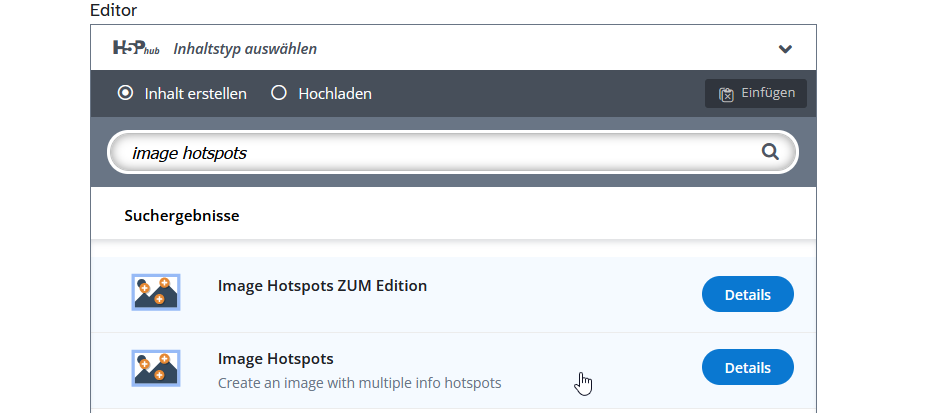Click the Suchergebnisse heading
This screenshot has width=949, height=413.
pyautogui.click(x=181, y=215)
